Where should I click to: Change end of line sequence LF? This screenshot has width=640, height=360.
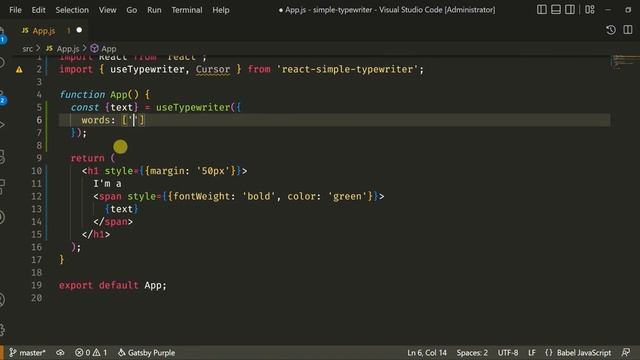pos(531,353)
